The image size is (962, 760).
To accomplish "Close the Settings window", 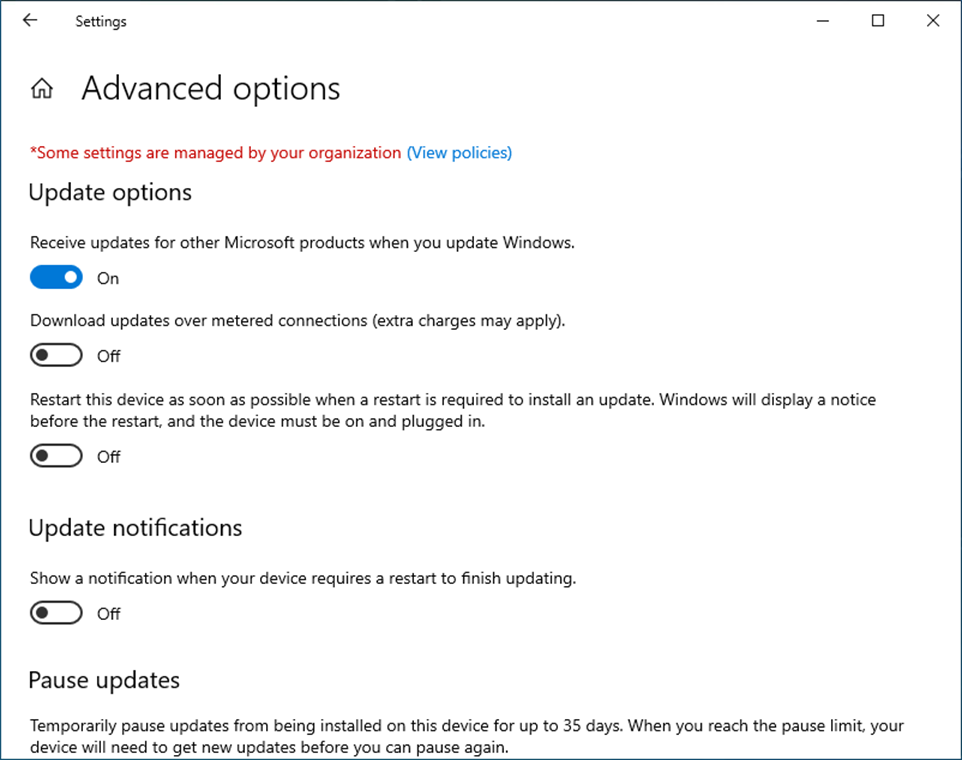I will coord(933,21).
